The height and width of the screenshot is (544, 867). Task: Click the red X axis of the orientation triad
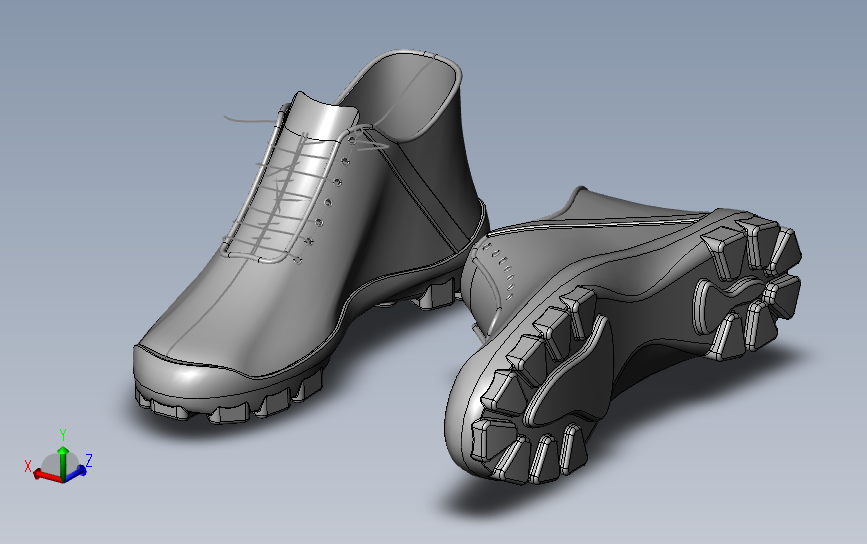pyautogui.click(x=48, y=475)
